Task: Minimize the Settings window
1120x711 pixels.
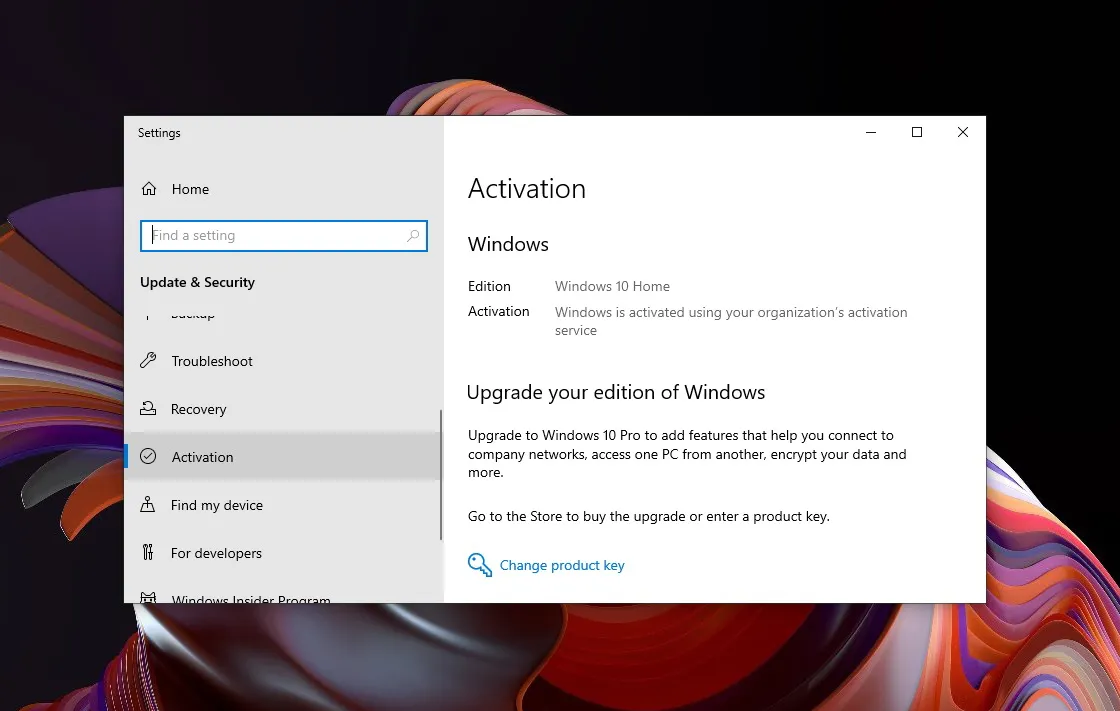Action: pyautogui.click(x=871, y=132)
